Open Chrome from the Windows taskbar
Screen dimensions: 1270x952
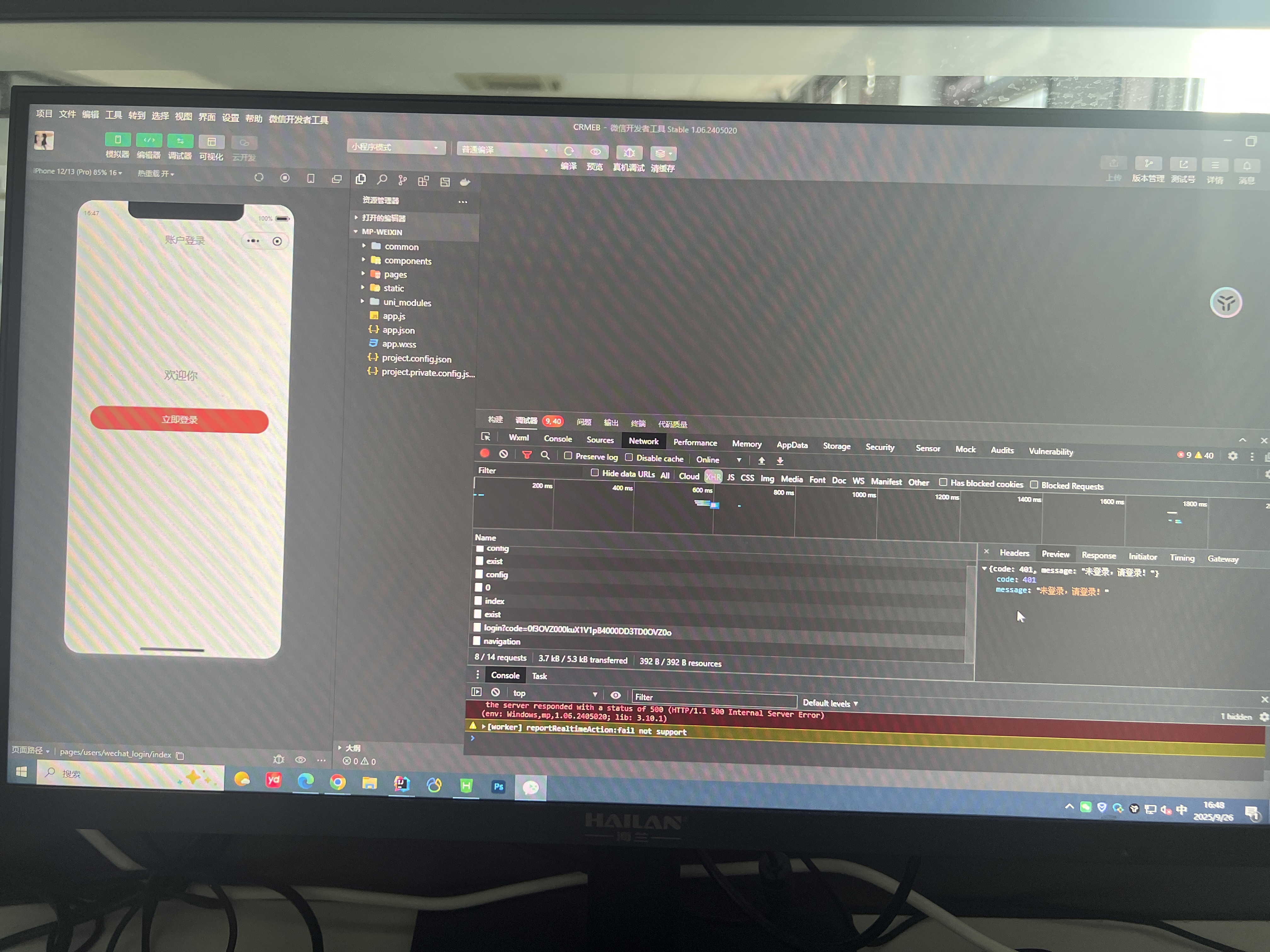coord(338,782)
